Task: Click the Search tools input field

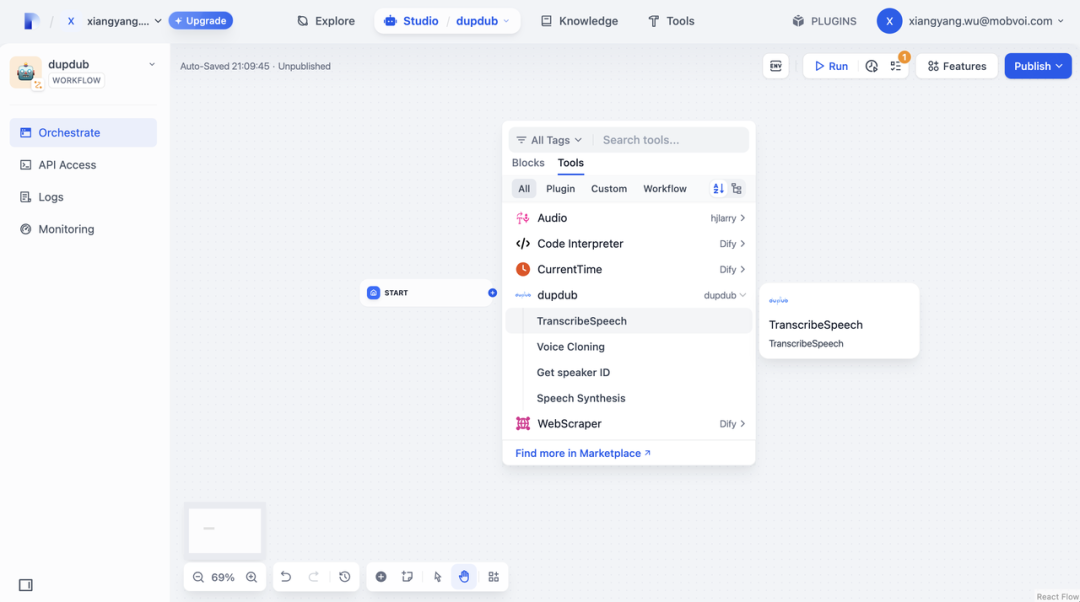Action: [670, 140]
